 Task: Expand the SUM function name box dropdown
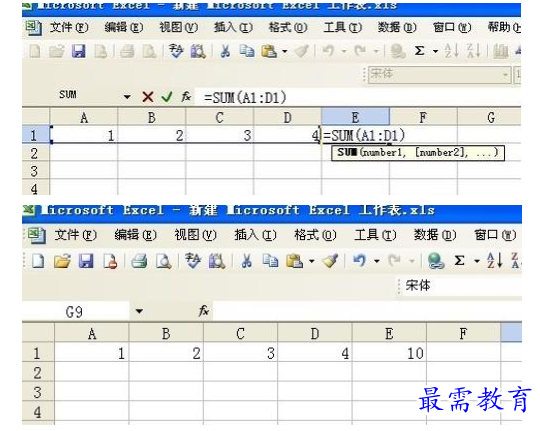coord(127,97)
